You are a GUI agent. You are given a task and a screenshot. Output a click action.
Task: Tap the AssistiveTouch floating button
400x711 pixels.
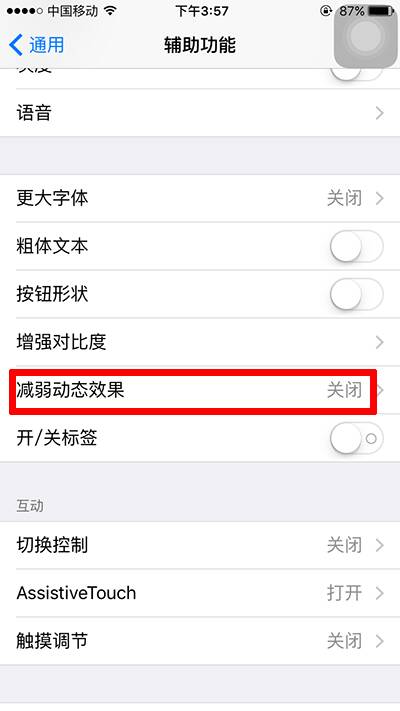click(366, 35)
